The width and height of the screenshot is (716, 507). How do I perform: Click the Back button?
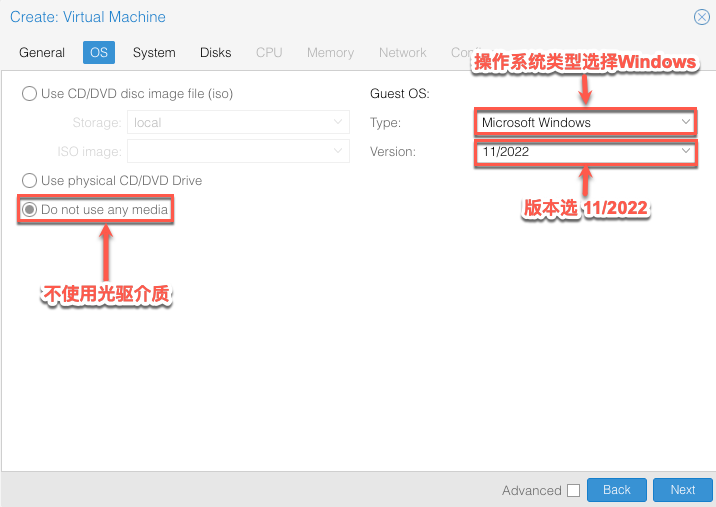pyautogui.click(x=616, y=490)
